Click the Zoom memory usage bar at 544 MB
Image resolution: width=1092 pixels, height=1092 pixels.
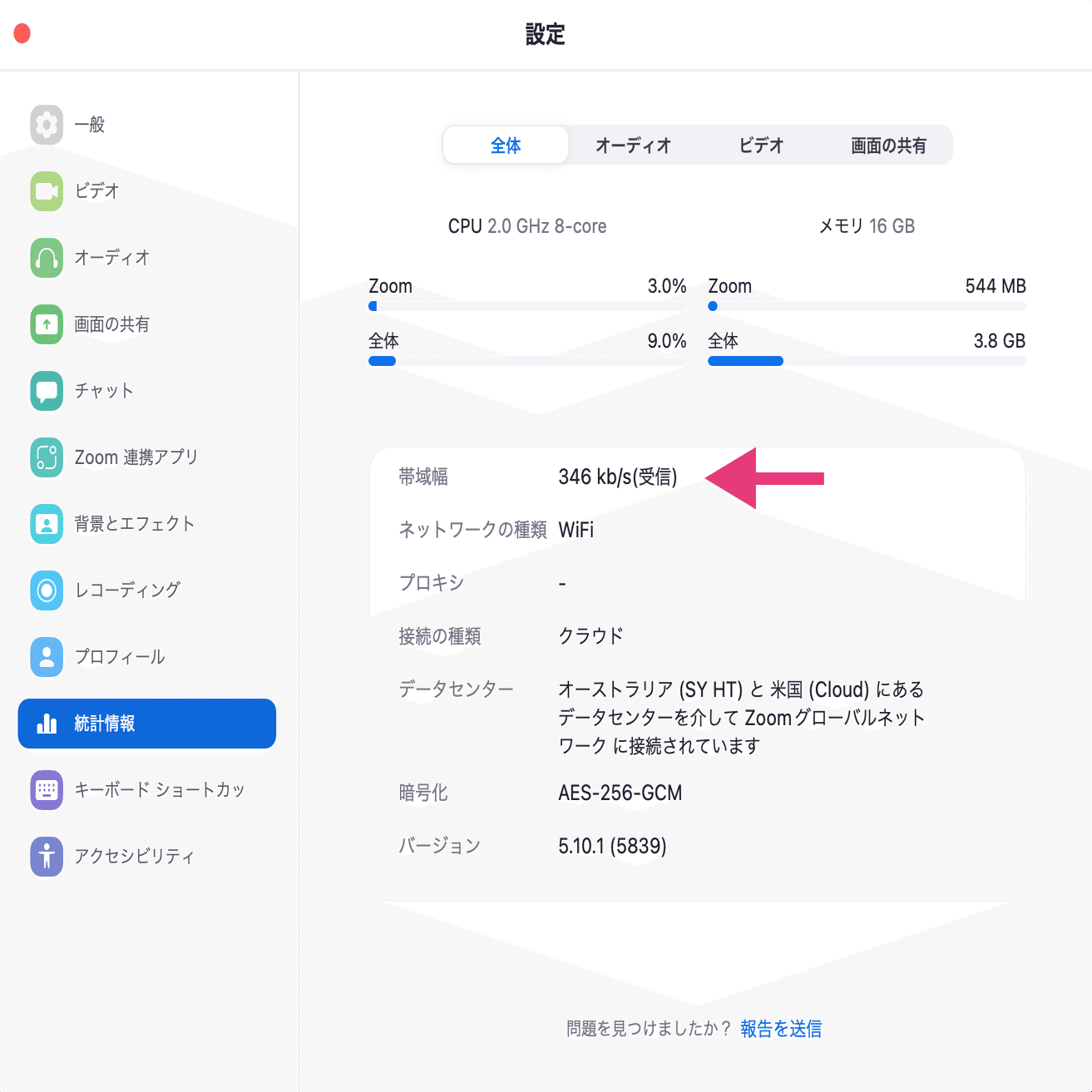click(x=867, y=306)
